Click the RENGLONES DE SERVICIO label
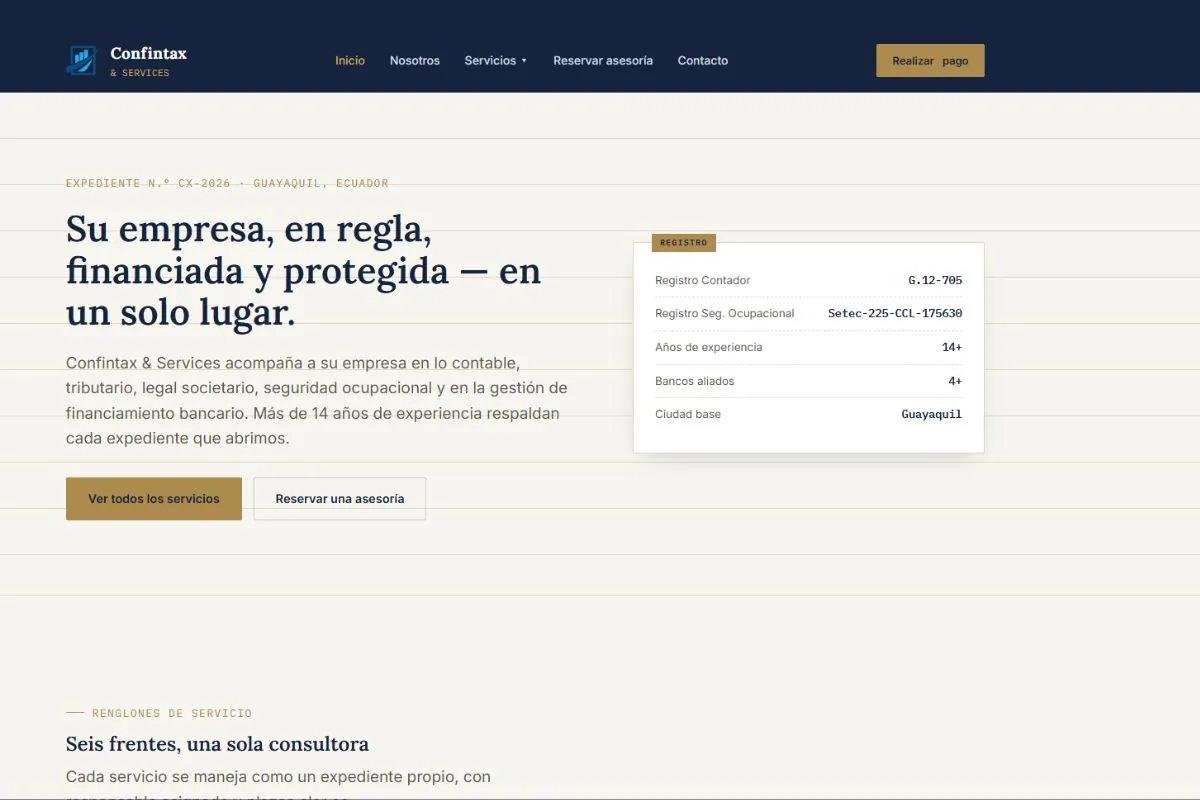 pyautogui.click(x=172, y=713)
